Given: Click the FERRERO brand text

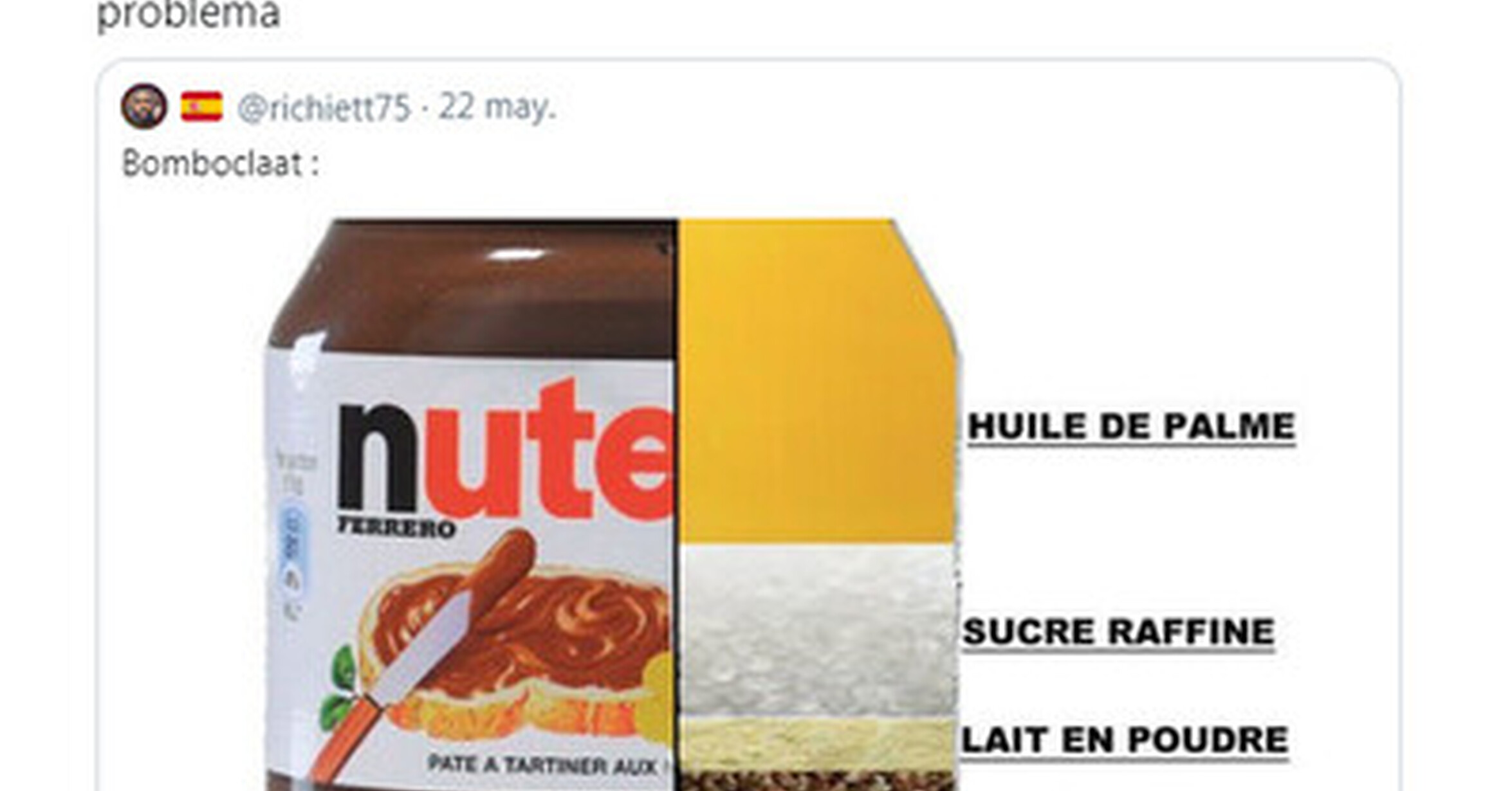Looking at the screenshot, I should coord(396,529).
